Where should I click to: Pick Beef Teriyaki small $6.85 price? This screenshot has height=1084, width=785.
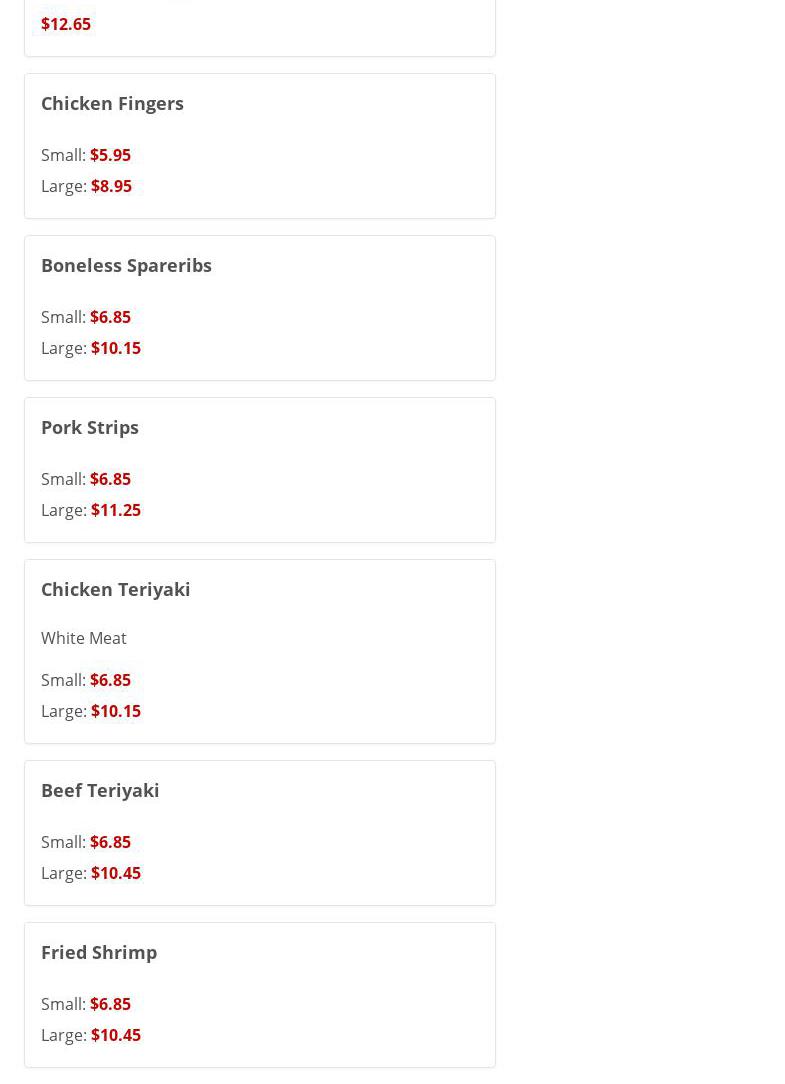pyautogui.click(x=110, y=842)
